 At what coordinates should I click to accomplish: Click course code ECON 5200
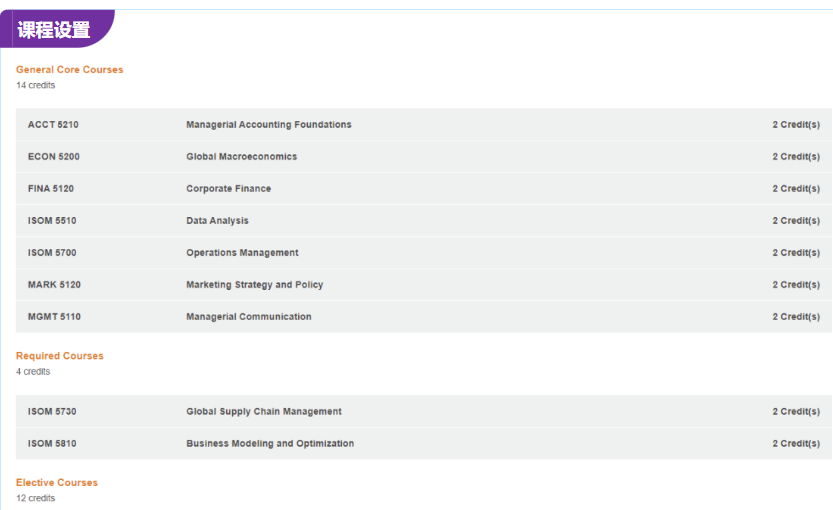[54, 157]
